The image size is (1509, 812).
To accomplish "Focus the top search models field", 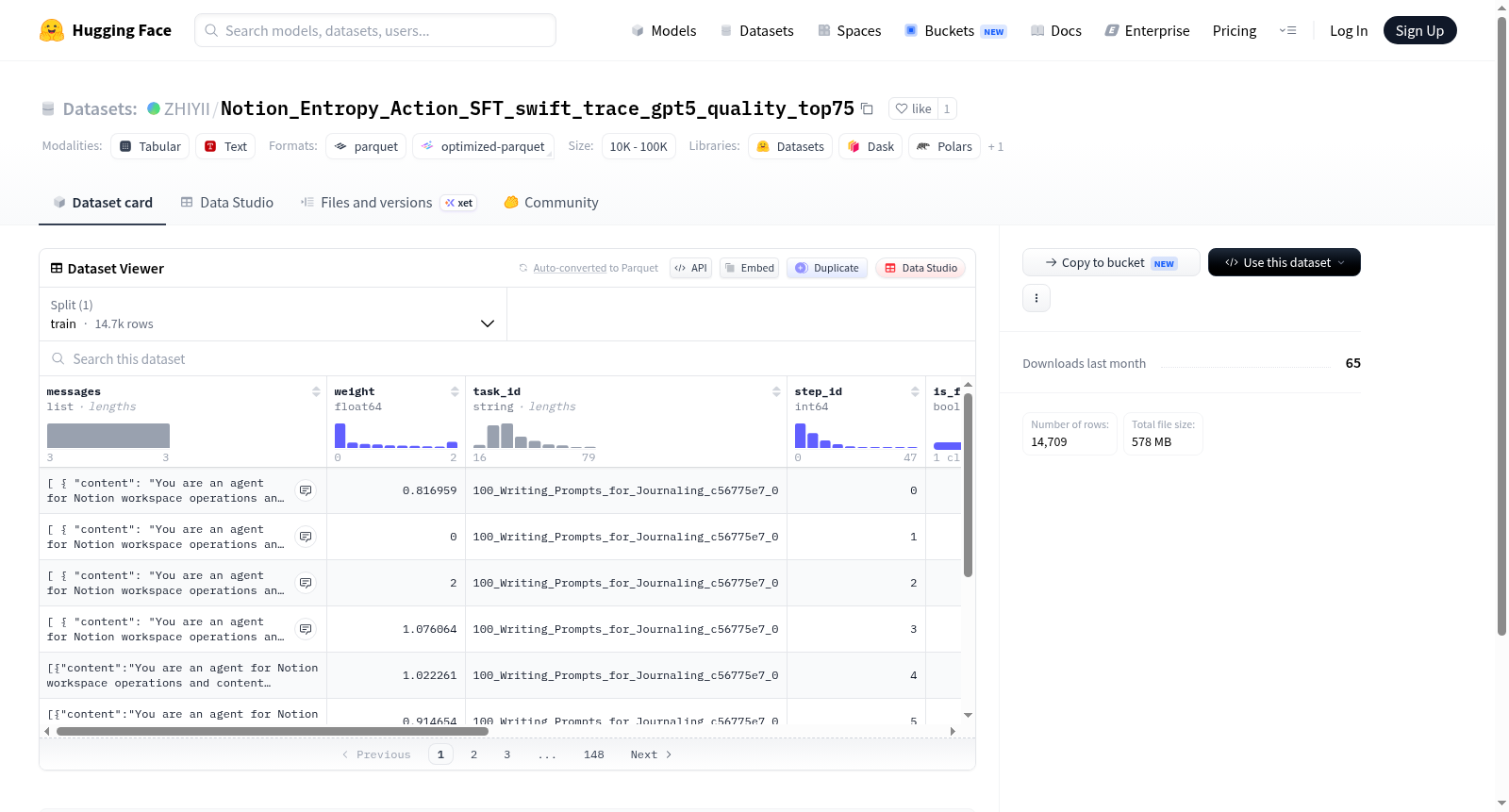I will pyautogui.click(x=375, y=30).
